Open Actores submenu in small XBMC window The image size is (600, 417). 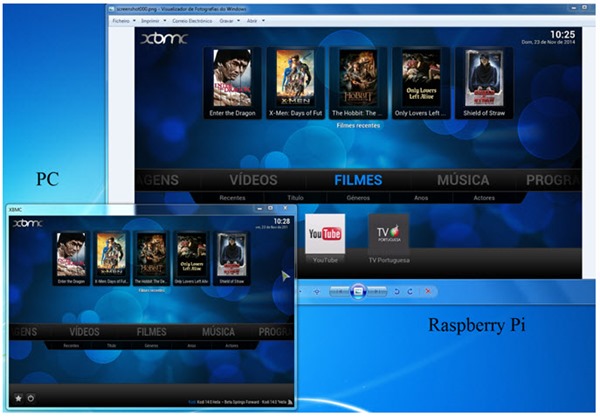point(232,345)
